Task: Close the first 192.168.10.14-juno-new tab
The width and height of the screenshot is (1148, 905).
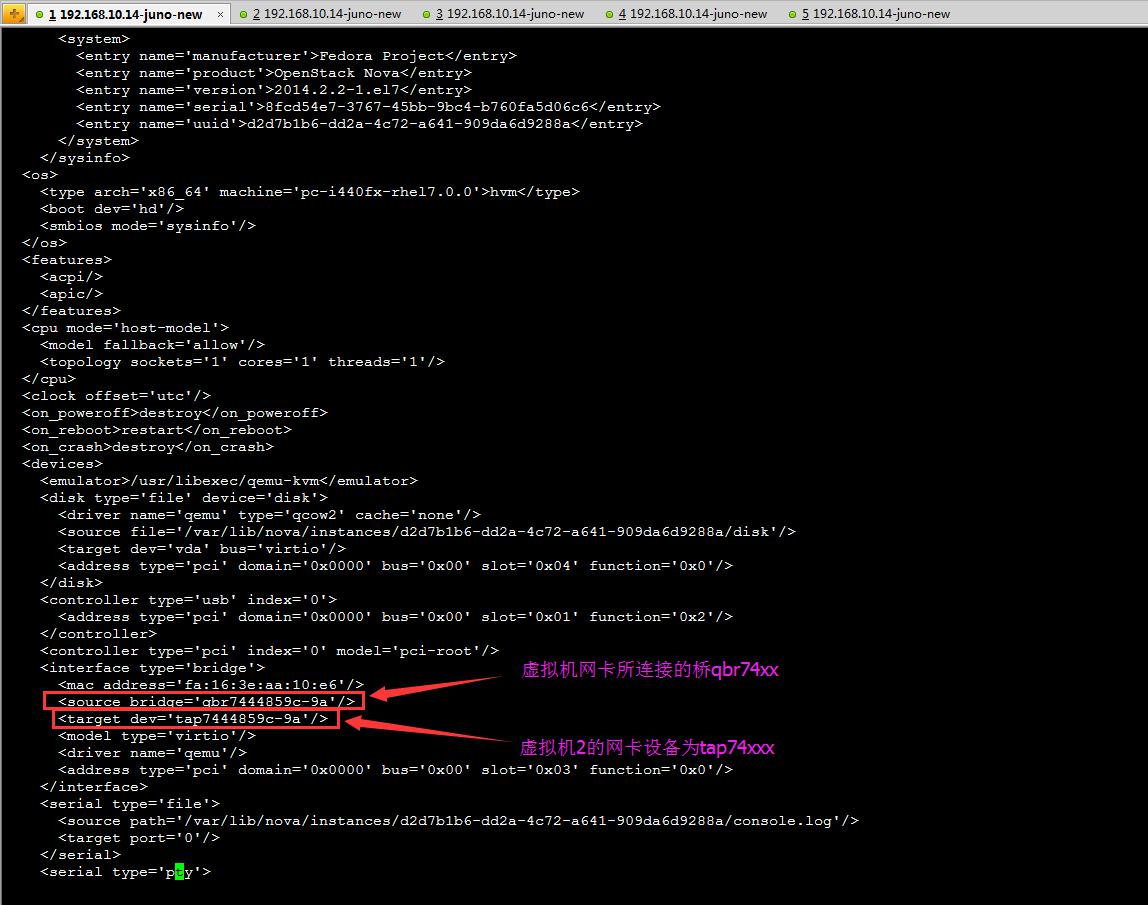Action: tap(221, 14)
